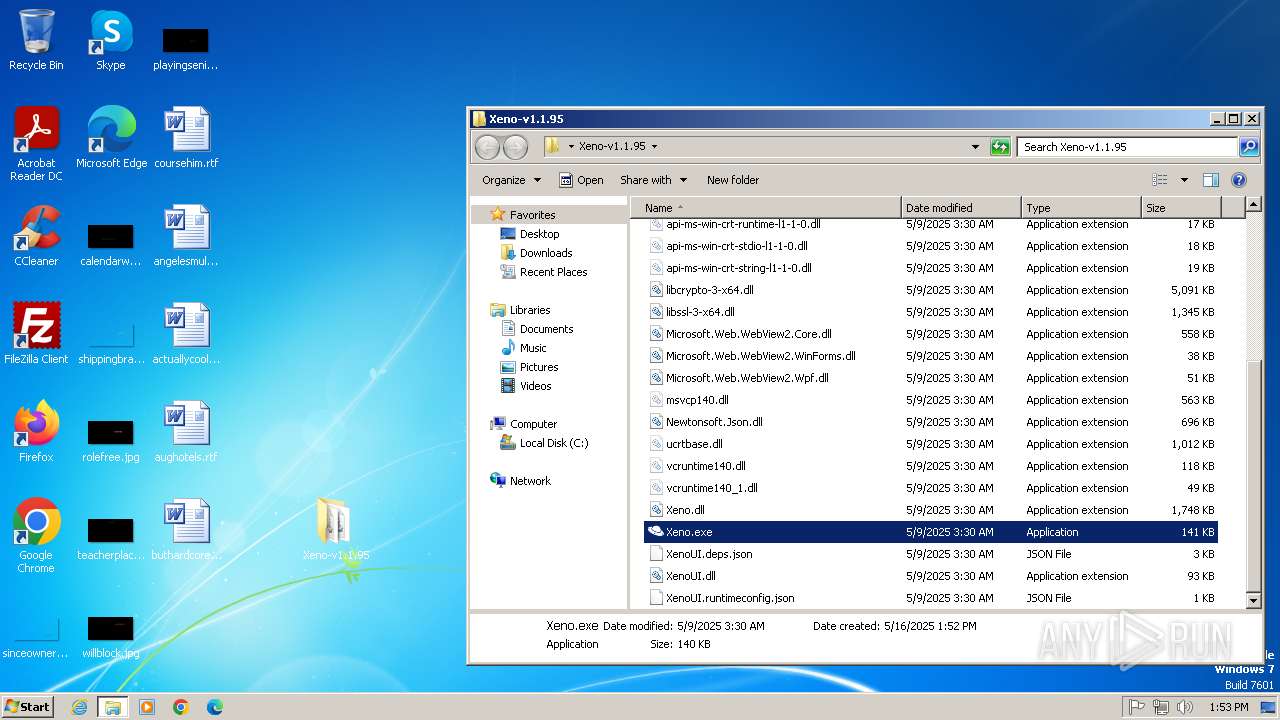Image resolution: width=1280 pixels, height=720 pixels.
Task: Select the buthardcore... document on desktop
Action: pyautogui.click(x=186, y=530)
